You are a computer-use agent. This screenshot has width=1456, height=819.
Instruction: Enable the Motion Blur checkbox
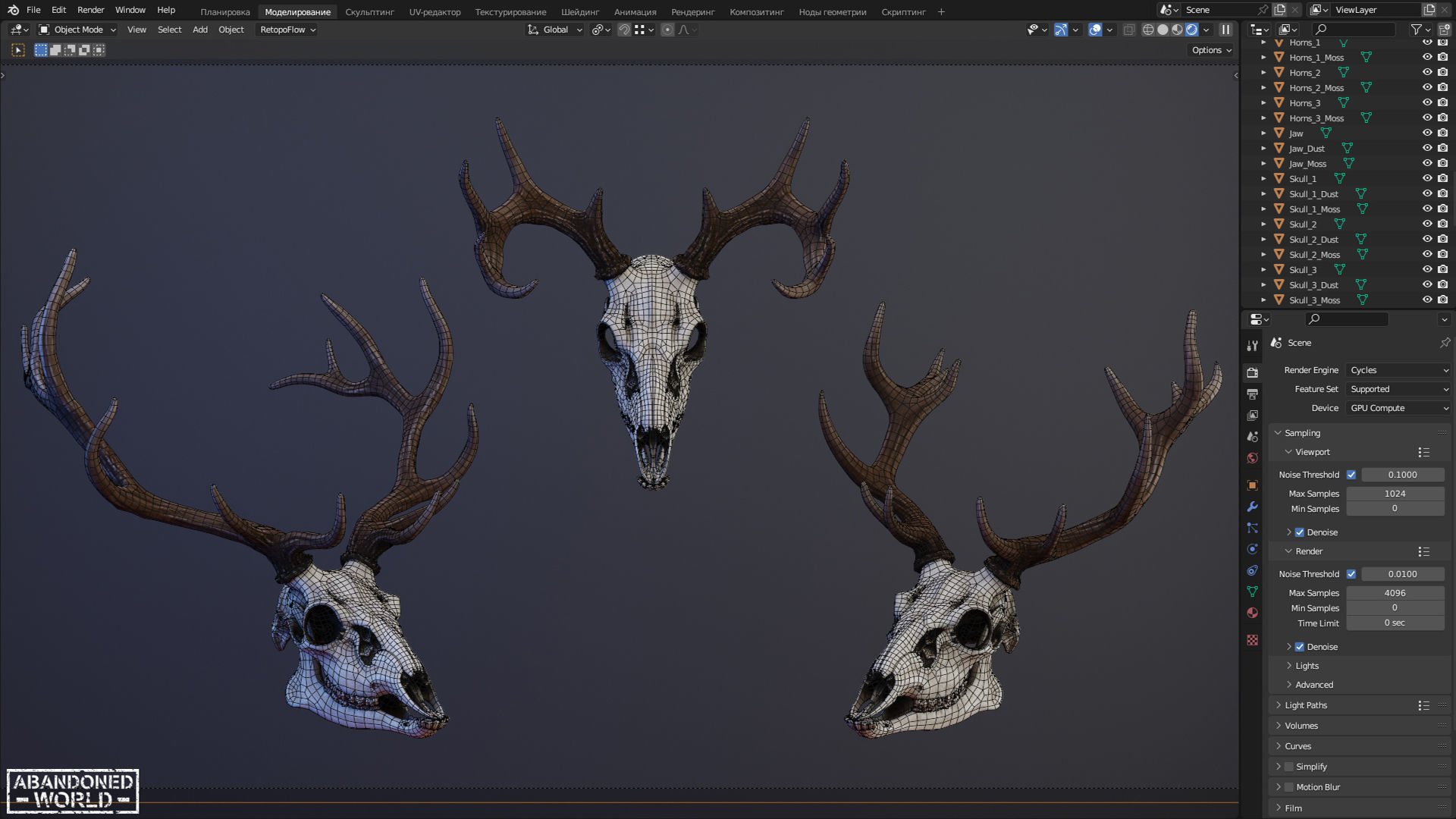pyautogui.click(x=1288, y=787)
